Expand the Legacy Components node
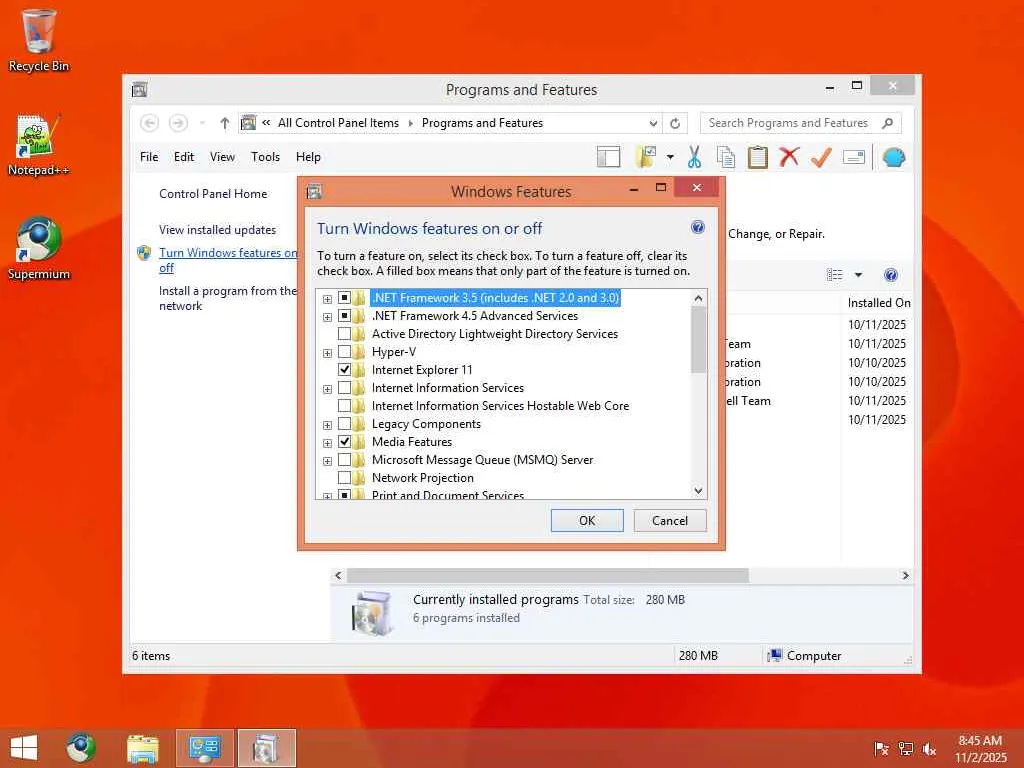The height and width of the screenshot is (768, 1024). pyautogui.click(x=327, y=425)
